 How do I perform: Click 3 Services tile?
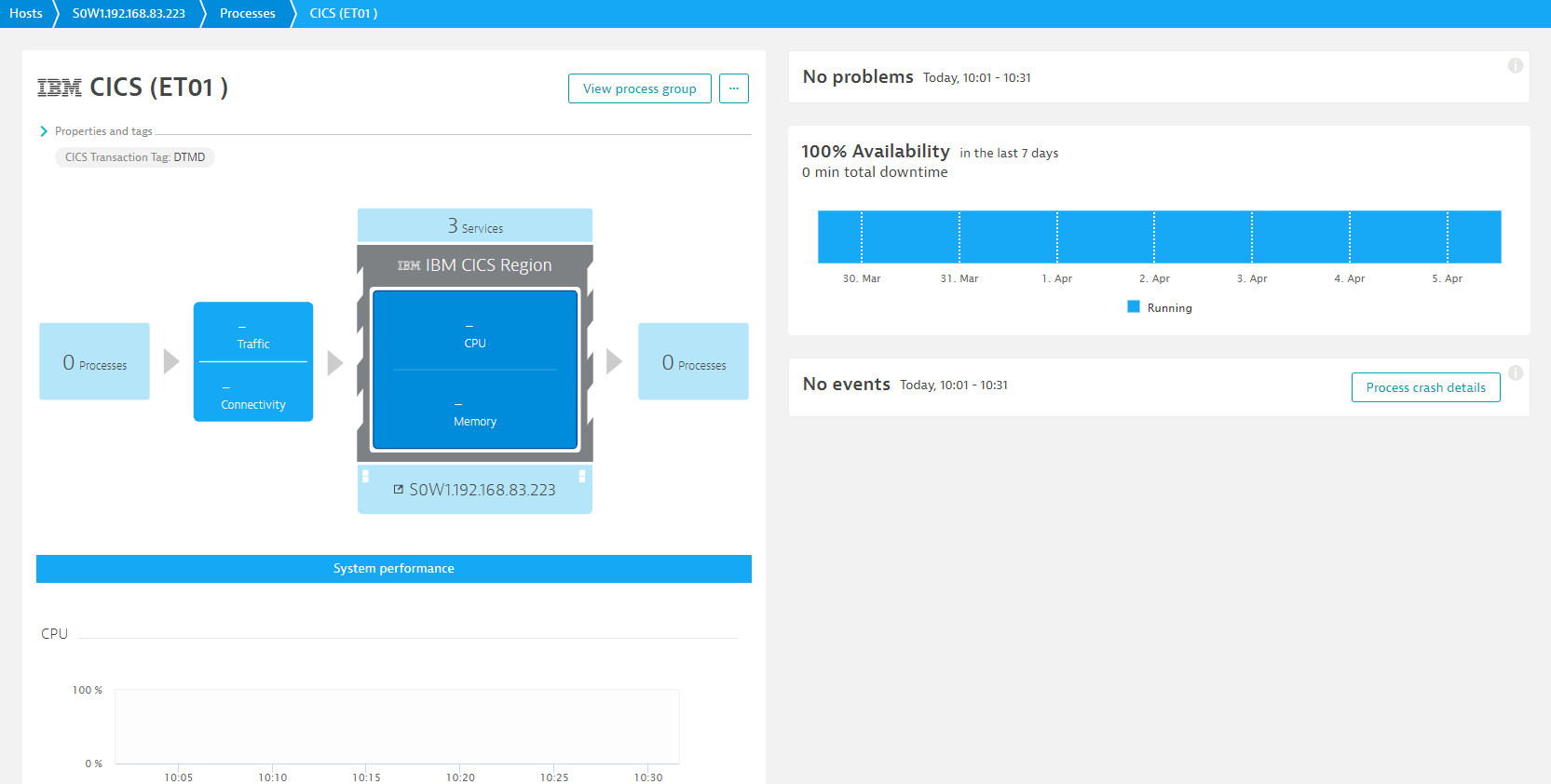[x=475, y=225]
